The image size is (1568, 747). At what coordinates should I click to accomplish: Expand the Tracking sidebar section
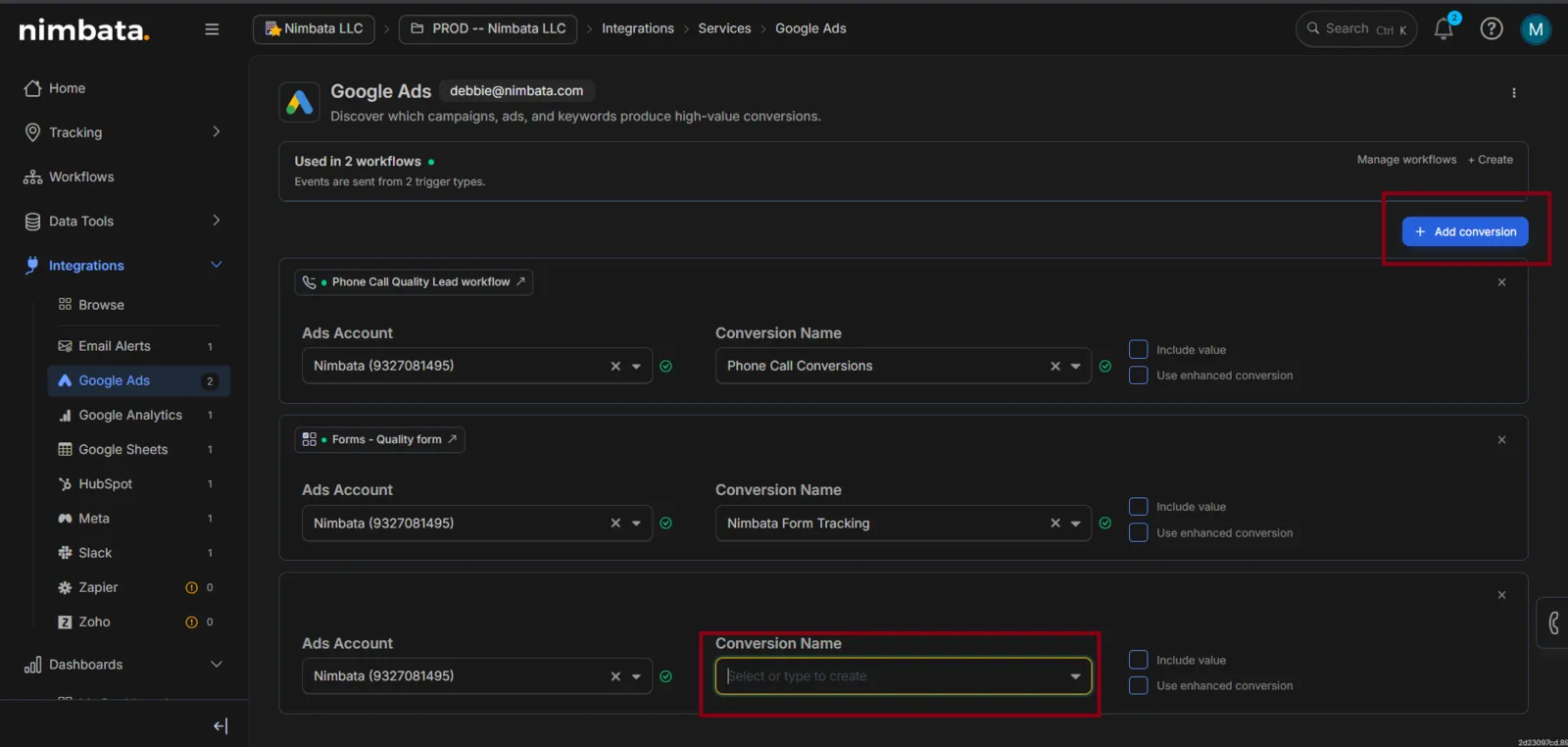(x=217, y=132)
